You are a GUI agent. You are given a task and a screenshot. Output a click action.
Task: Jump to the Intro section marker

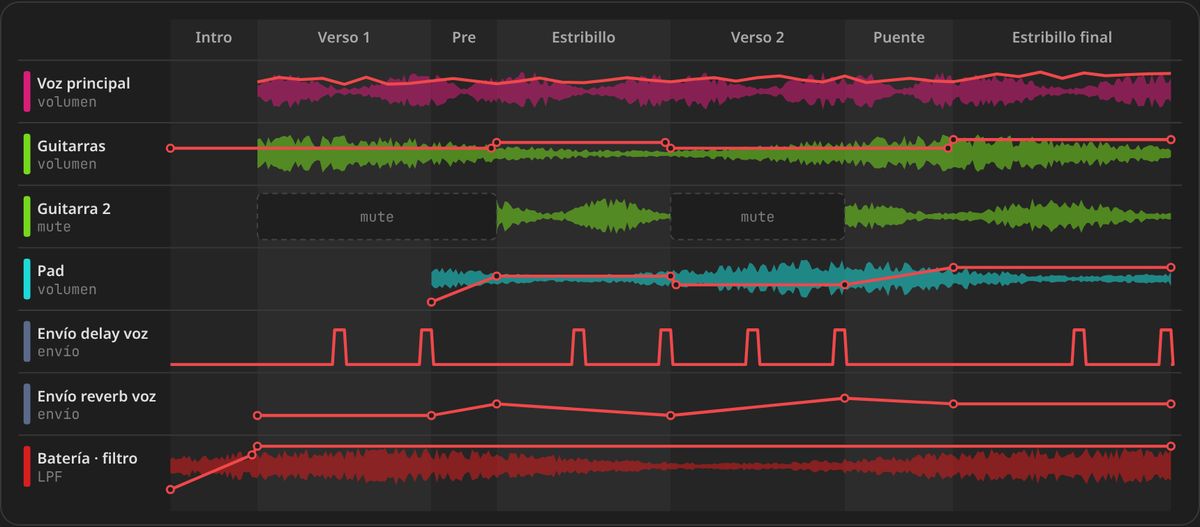coord(213,37)
